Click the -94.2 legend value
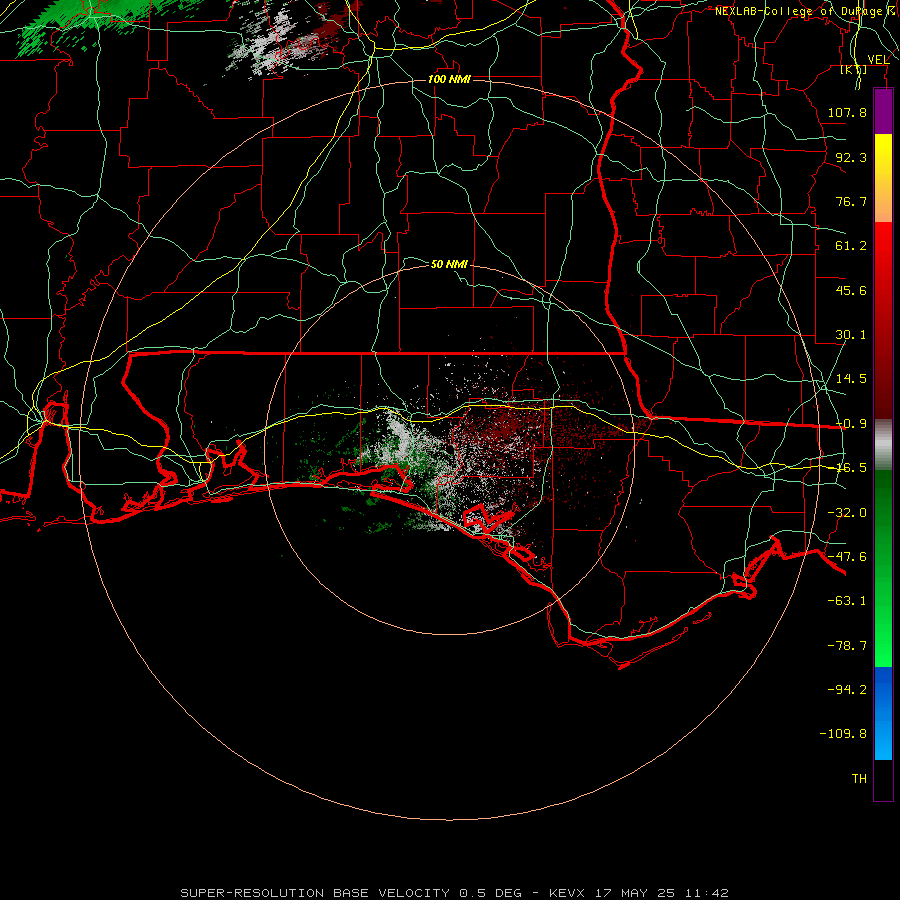The width and height of the screenshot is (900, 900). (x=847, y=690)
